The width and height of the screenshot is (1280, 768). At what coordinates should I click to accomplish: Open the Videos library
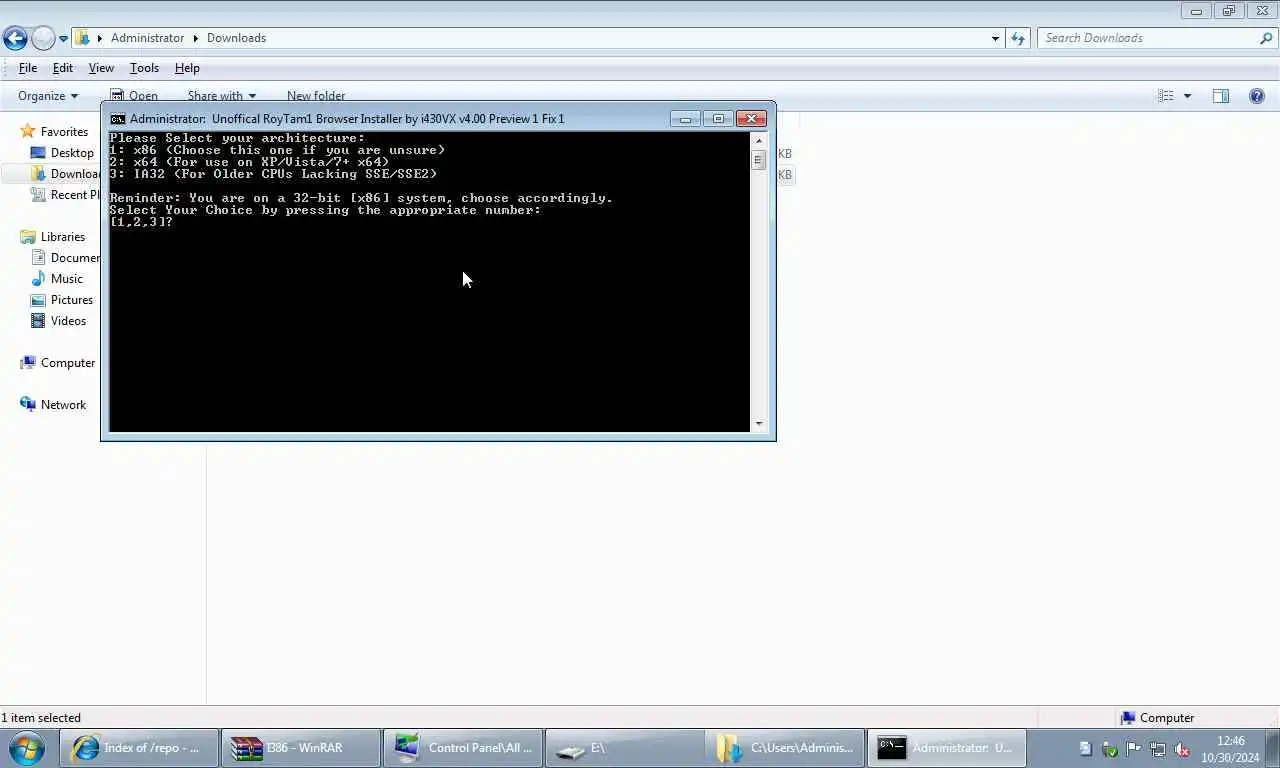tap(68, 321)
